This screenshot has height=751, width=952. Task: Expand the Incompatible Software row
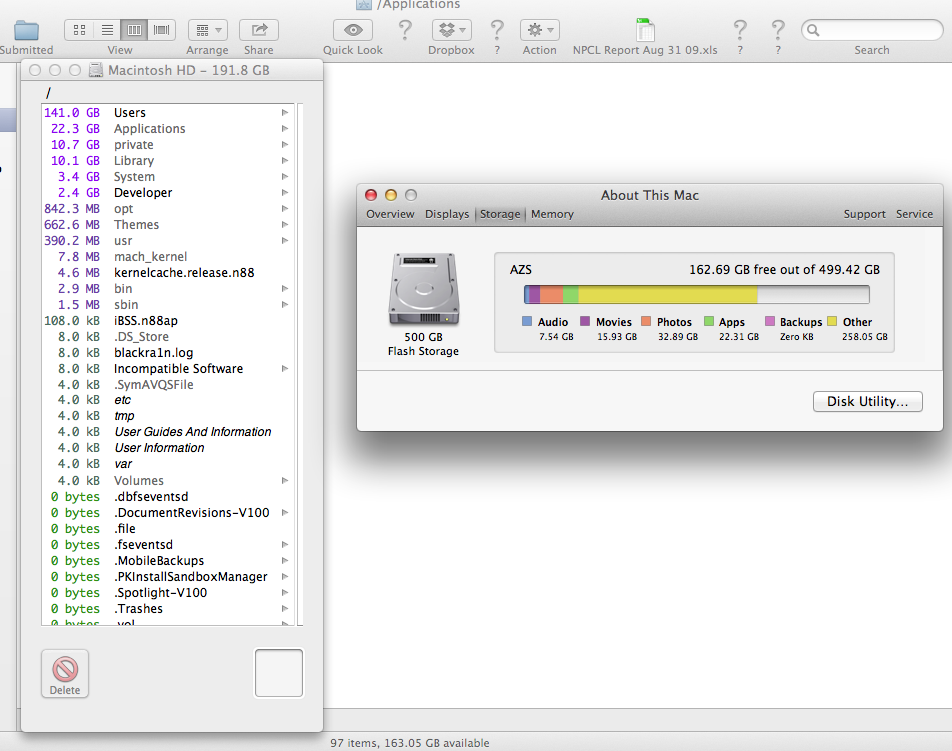(285, 369)
